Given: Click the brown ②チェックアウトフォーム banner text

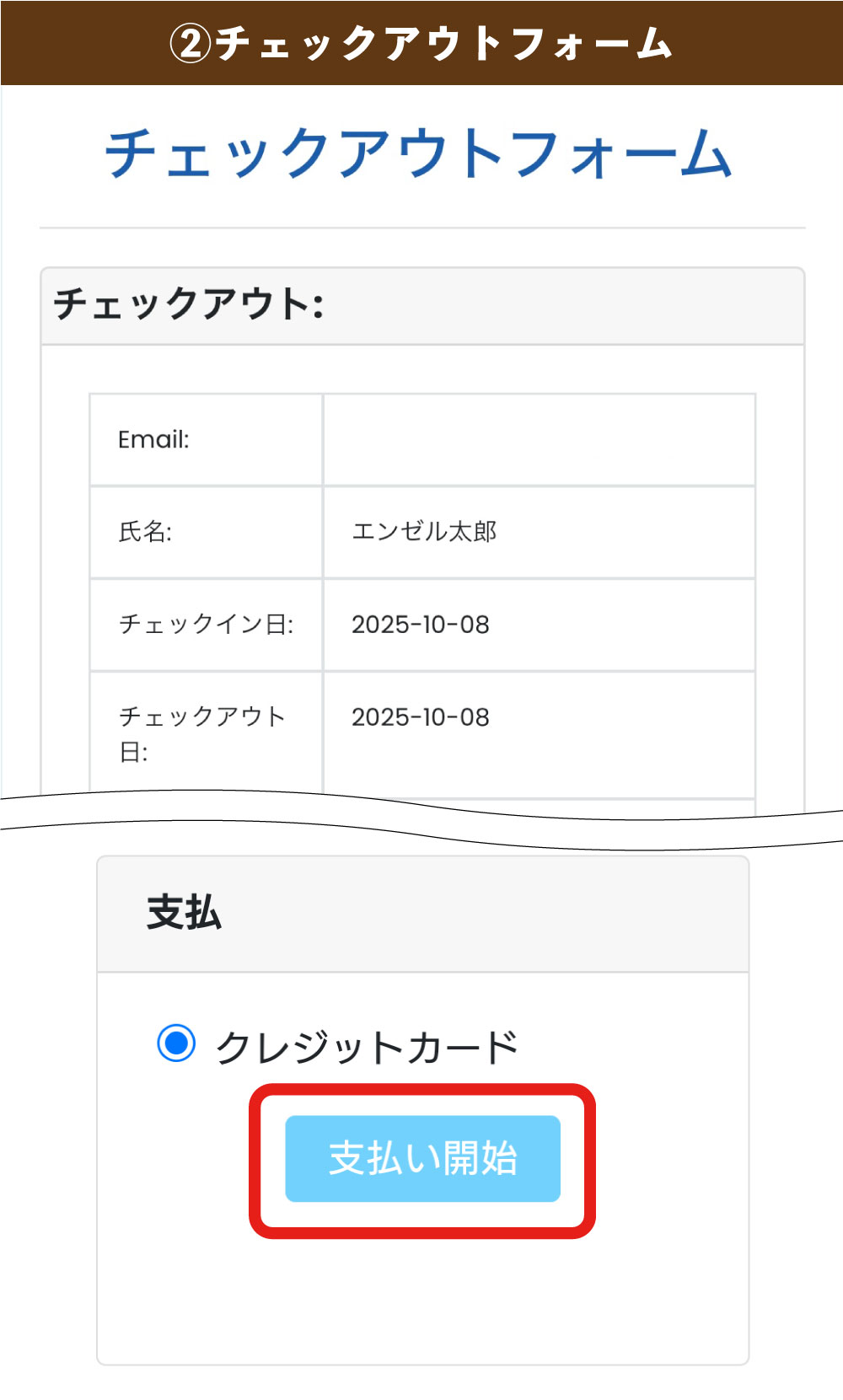Looking at the screenshot, I should coord(443,43).
